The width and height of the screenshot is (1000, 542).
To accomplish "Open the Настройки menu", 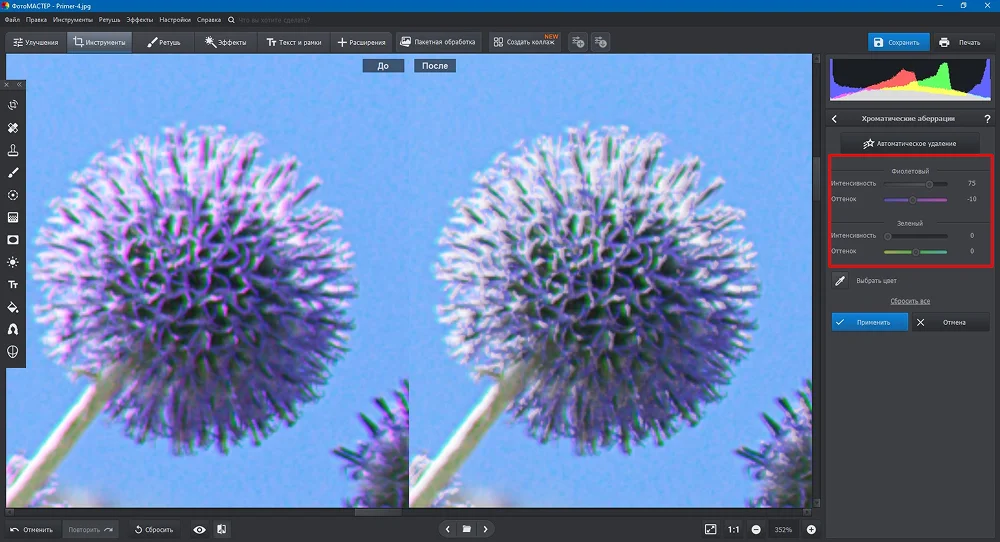I will point(175,20).
